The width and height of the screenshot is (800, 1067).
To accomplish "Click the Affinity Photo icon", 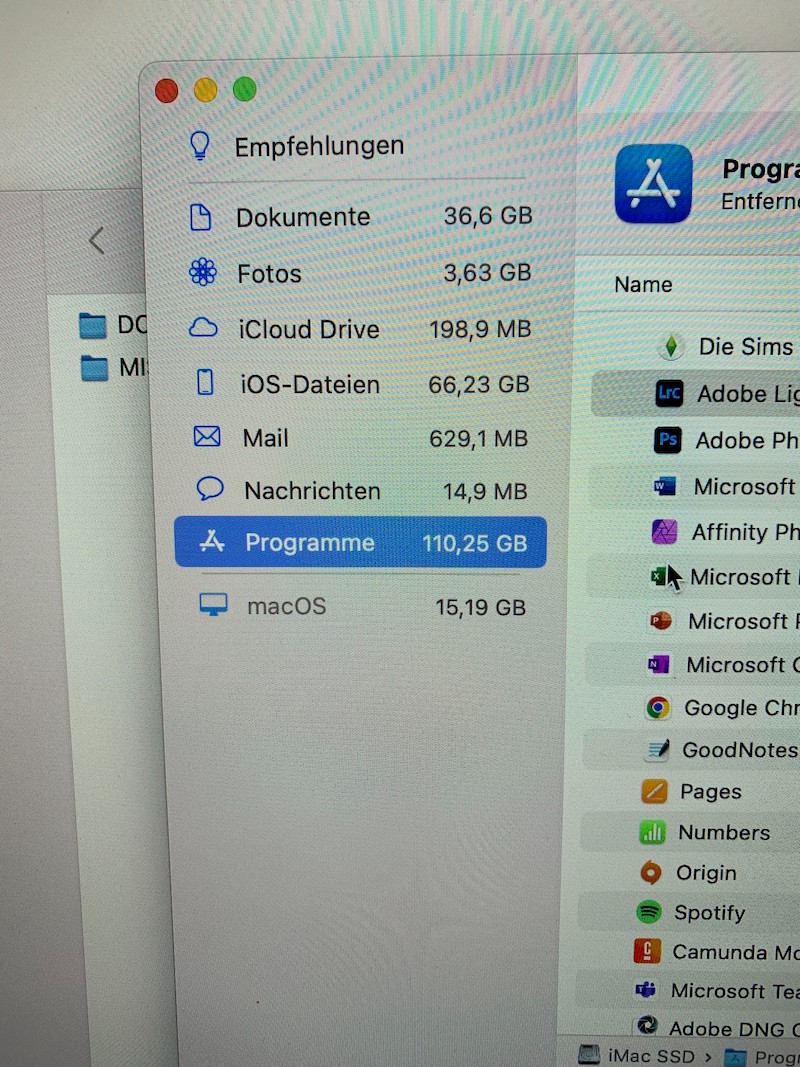I will pyautogui.click(x=664, y=531).
